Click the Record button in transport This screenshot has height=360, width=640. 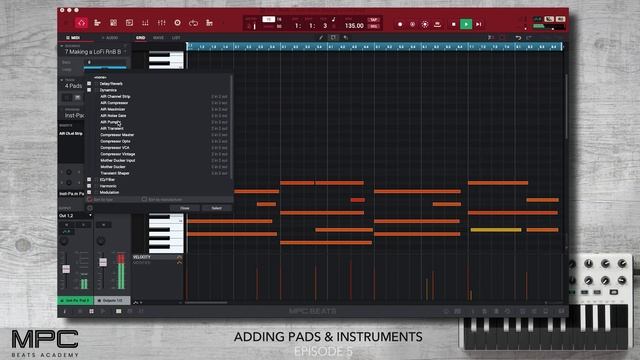pos(400,24)
